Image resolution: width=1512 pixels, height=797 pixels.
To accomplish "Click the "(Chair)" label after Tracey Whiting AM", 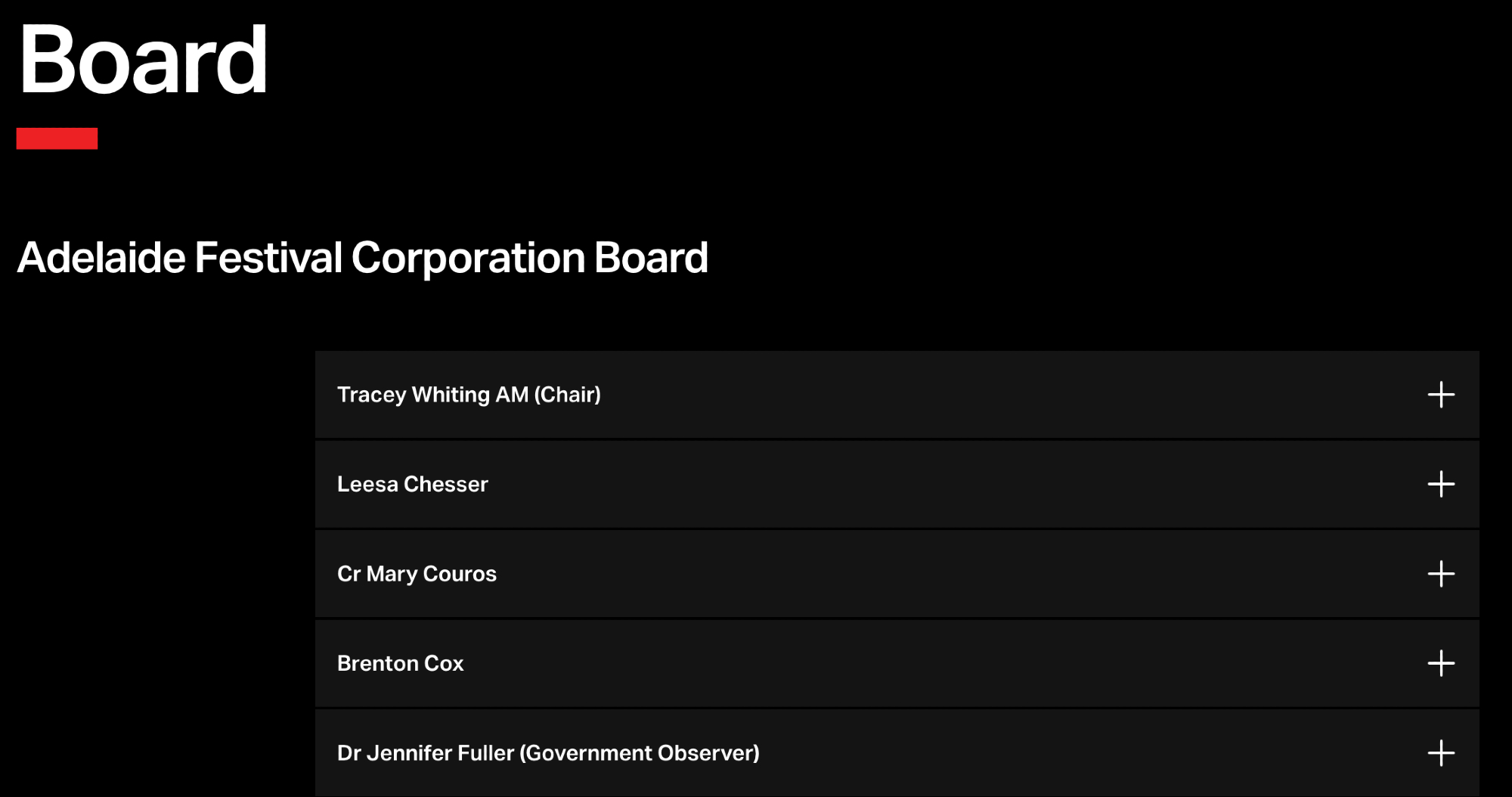I will (567, 395).
